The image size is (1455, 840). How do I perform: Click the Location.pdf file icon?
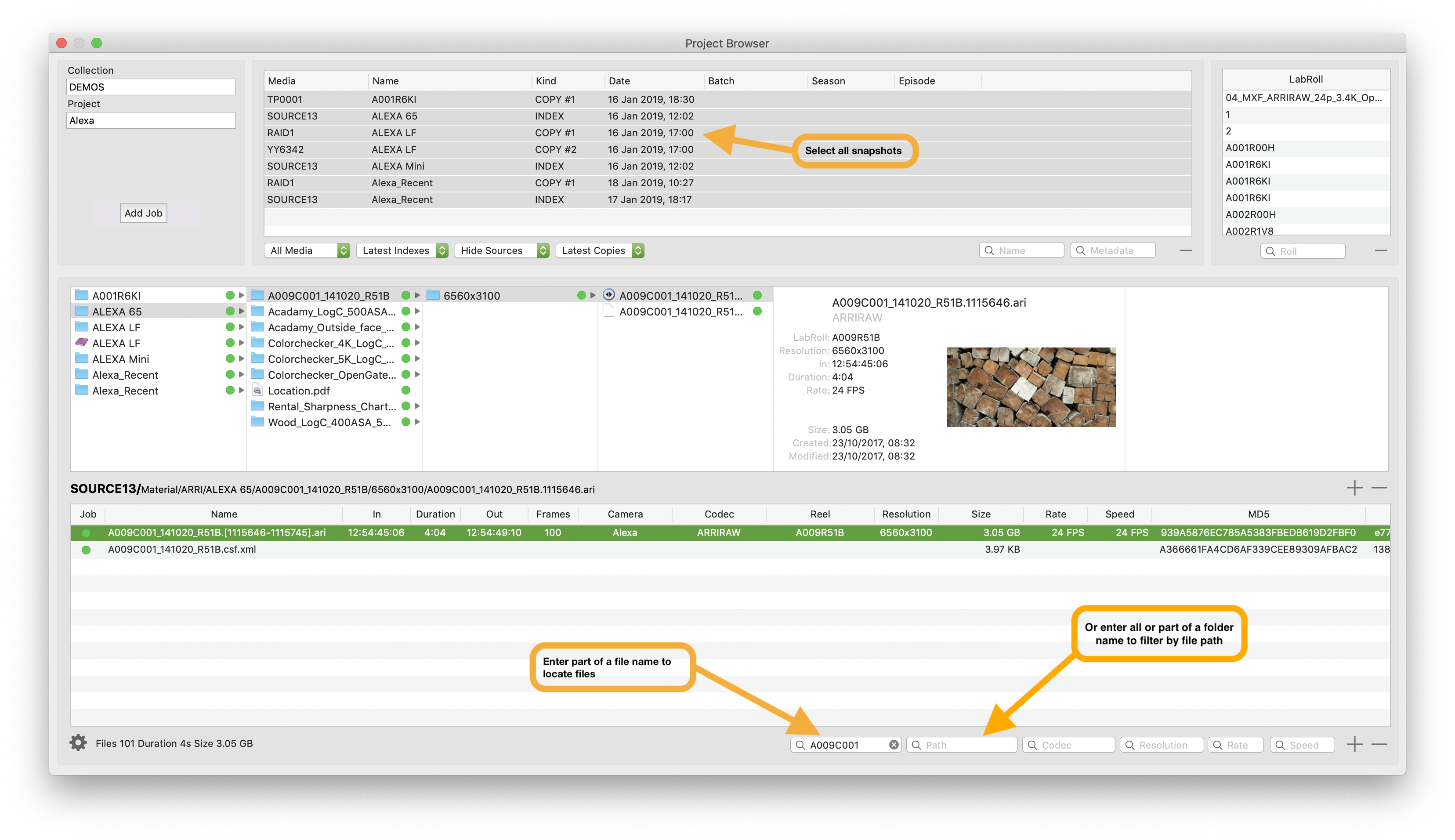pos(257,391)
